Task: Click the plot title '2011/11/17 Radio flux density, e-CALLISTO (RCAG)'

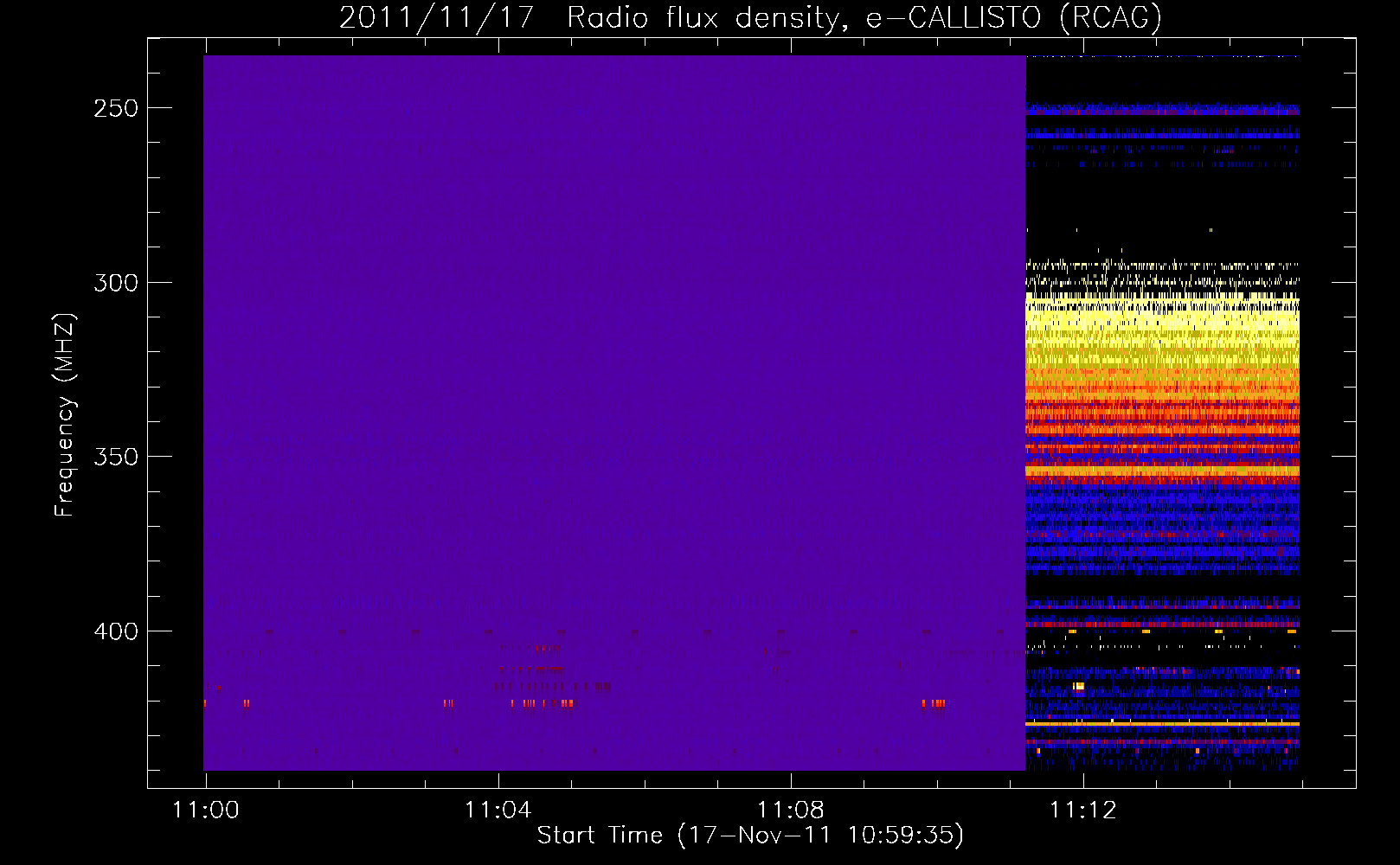Action: pyautogui.click(x=750, y=17)
